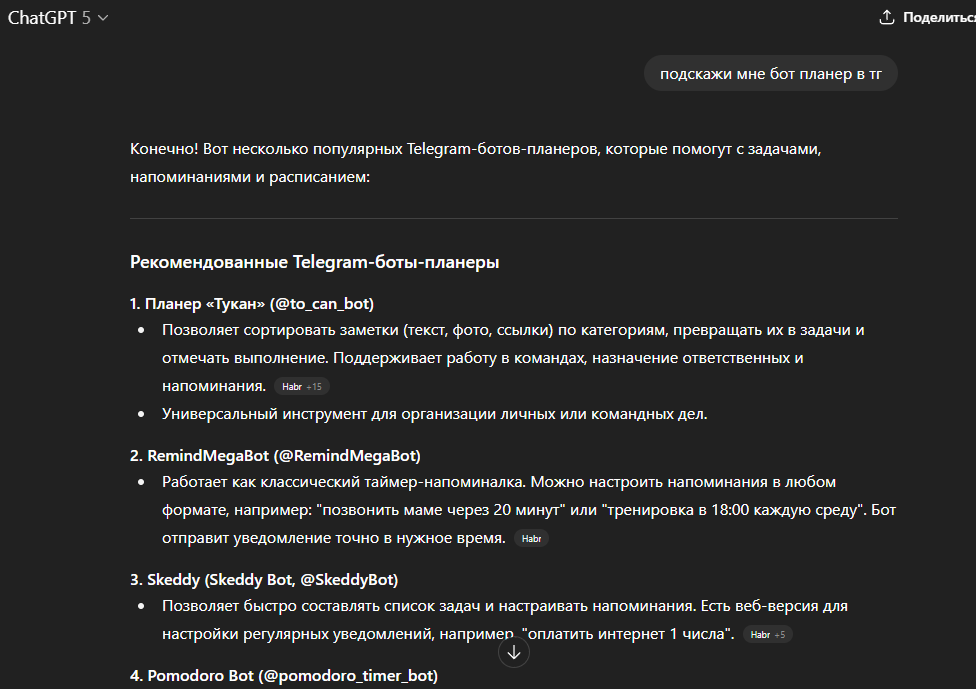Viewport: 976px width, 689px height.
Task: Click the heading 'Рекомендованные Telegram-боты-планеры'
Action: pyautogui.click(x=314, y=262)
